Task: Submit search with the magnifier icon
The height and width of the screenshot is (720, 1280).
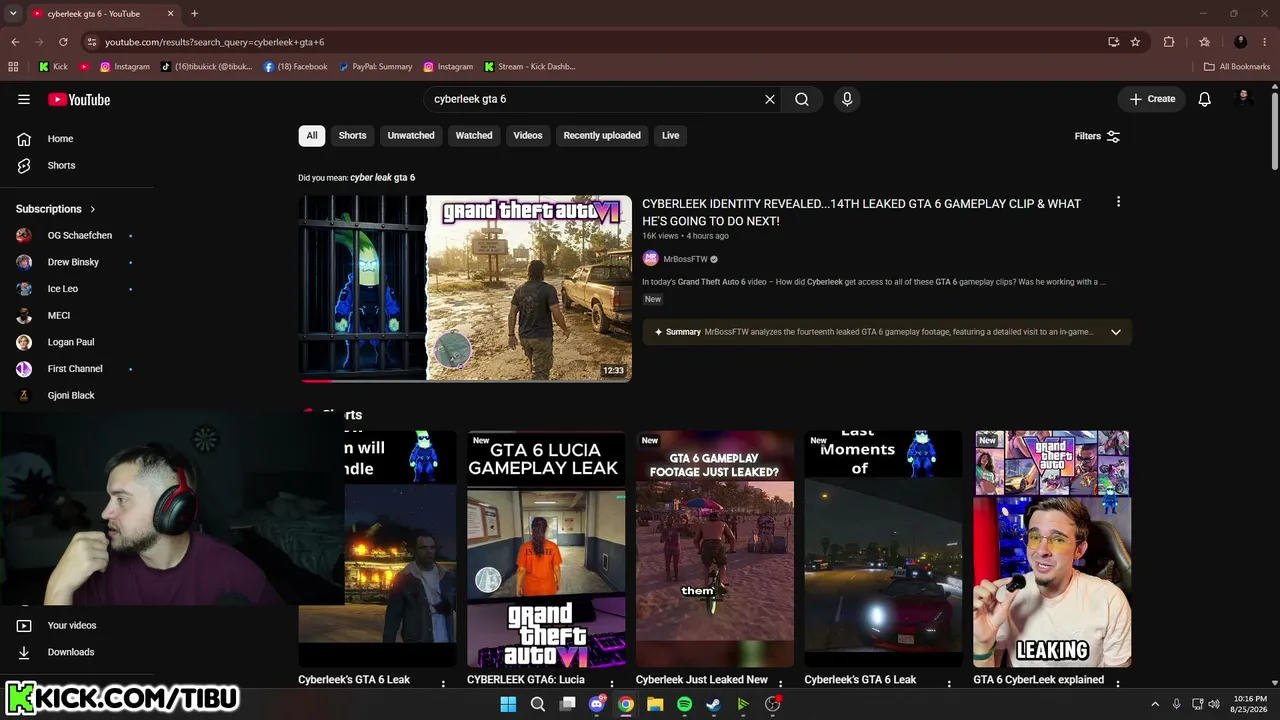Action: pos(802,99)
